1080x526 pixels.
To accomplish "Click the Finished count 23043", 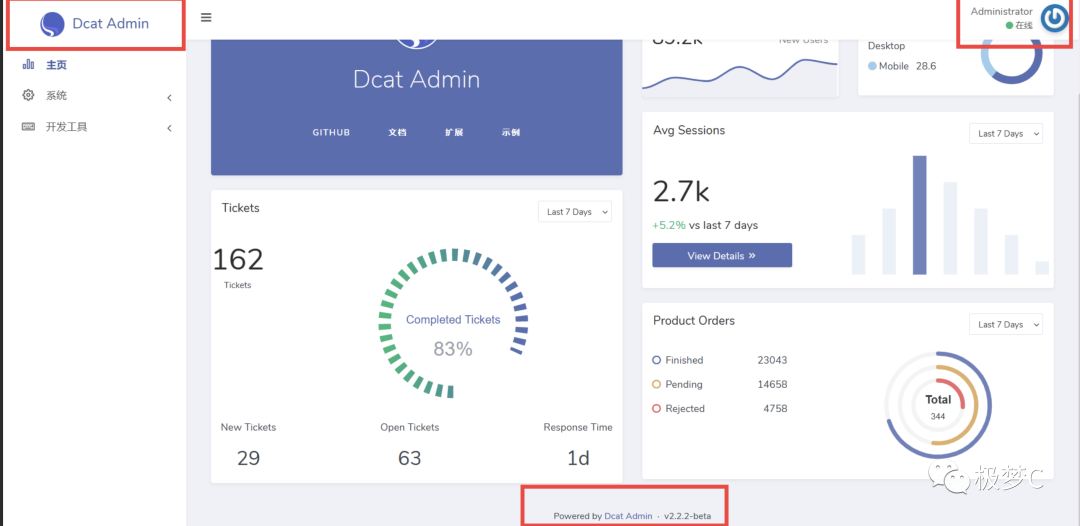I will 772,360.
